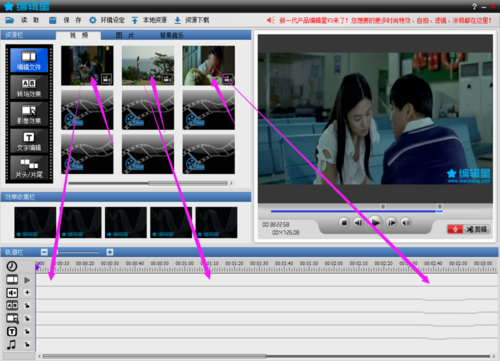Select the 编辑文件 sidebar icon

(x=29, y=60)
